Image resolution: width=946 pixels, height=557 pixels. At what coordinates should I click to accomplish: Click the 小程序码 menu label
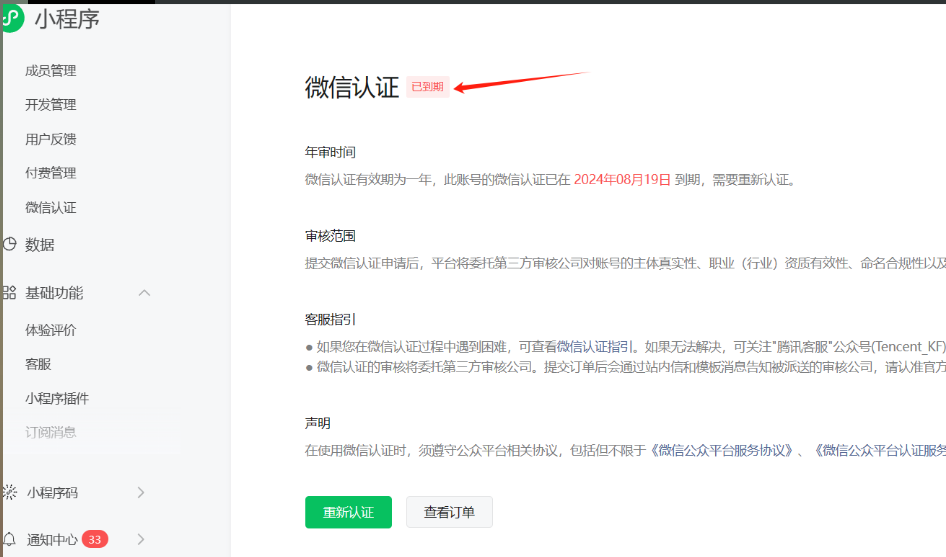click(52, 492)
